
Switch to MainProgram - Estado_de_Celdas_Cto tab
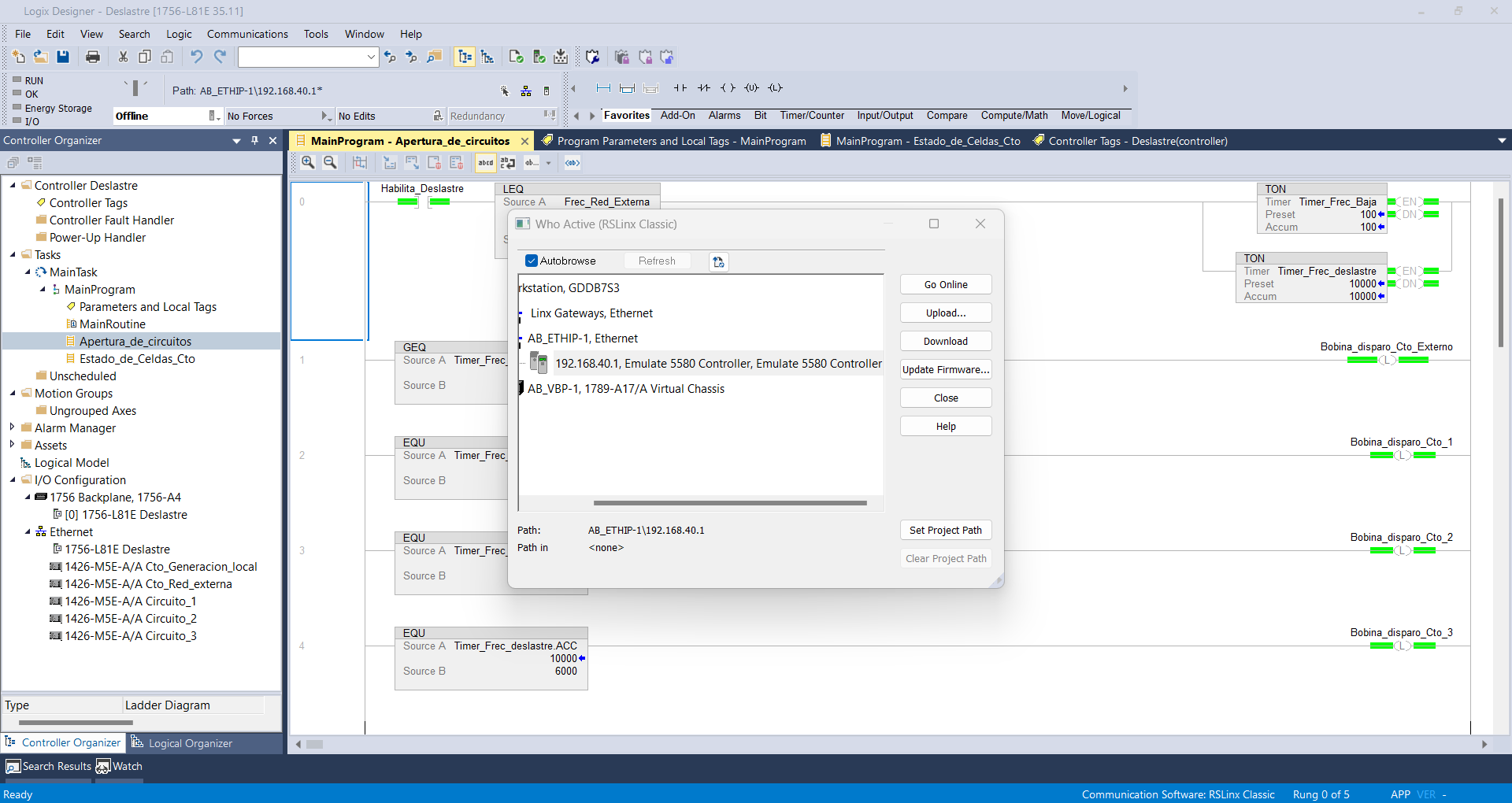pyautogui.click(x=921, y=141)
